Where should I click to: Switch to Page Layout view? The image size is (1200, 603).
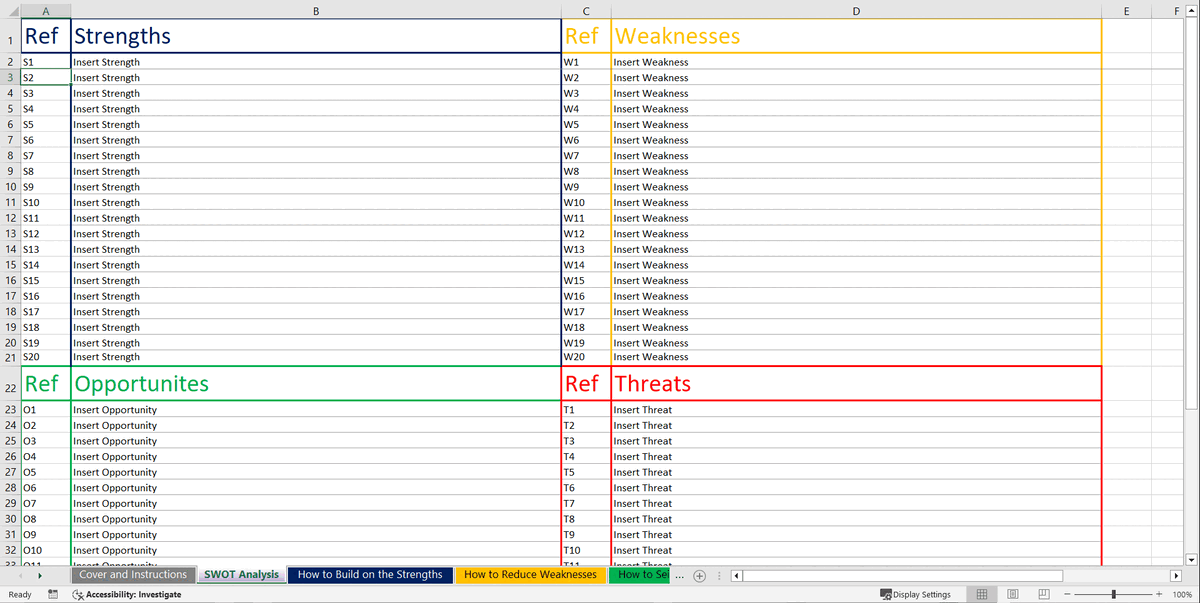1012,594
